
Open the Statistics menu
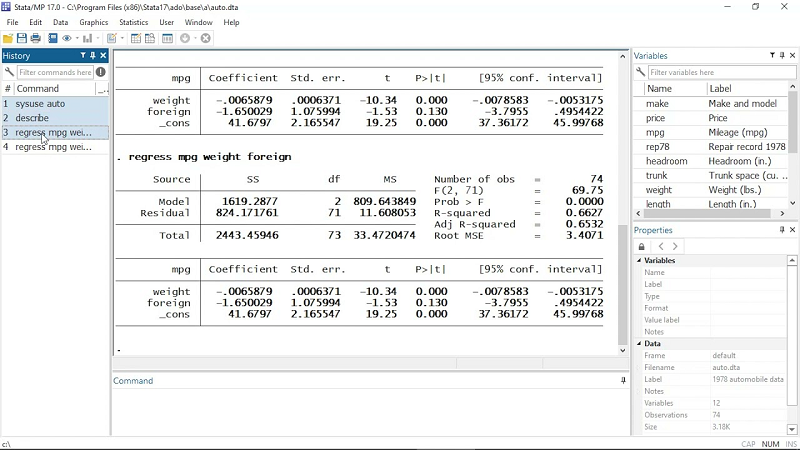[x=133, y=22]
